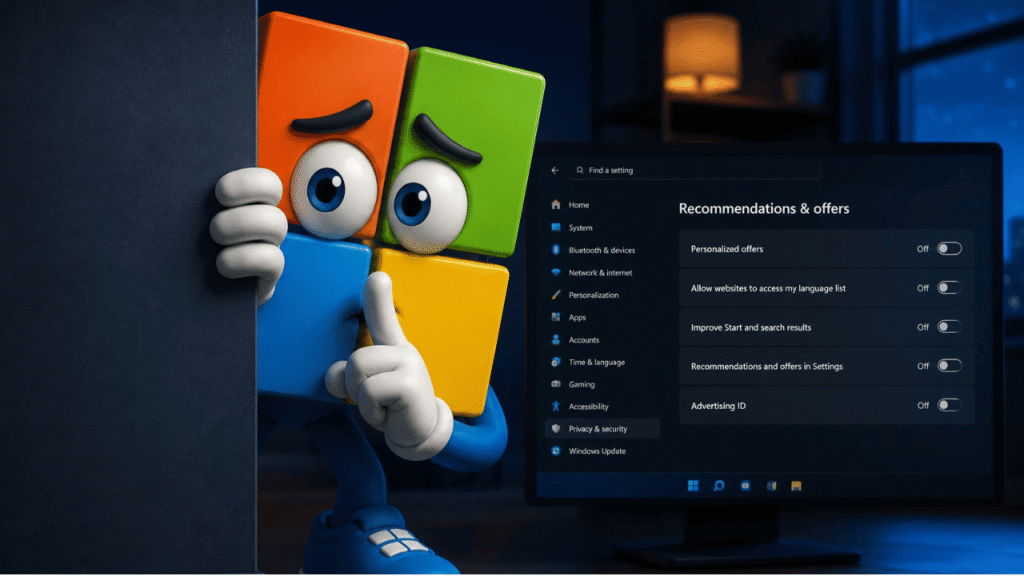The image size is (1024, 576).
Task: Click "Recommendations & offers" heading
Action: (763, 208)
